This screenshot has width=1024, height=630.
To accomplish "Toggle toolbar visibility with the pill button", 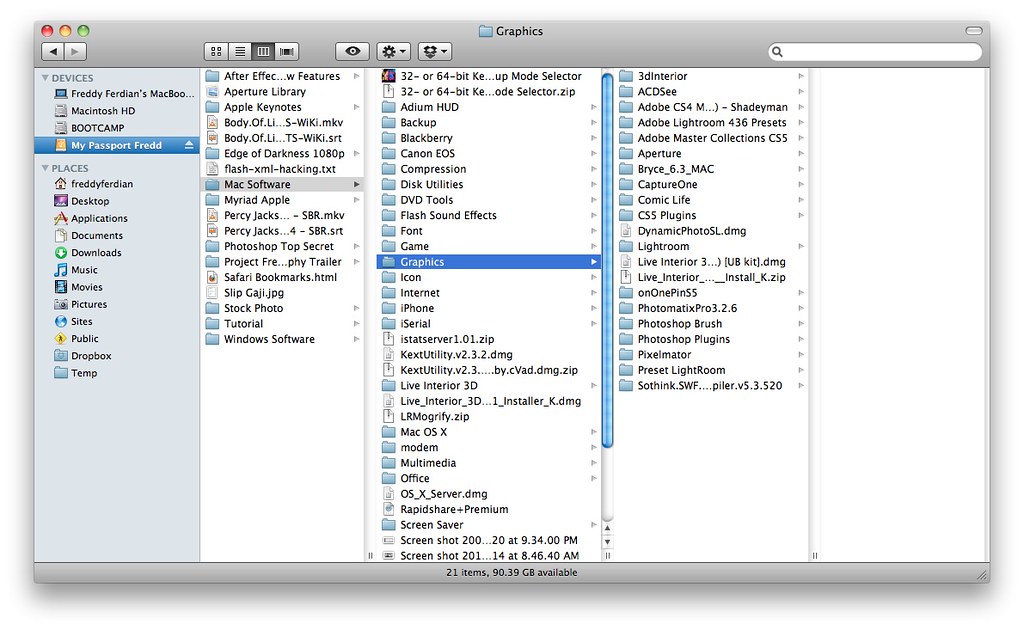I will [x=974, y=31].
